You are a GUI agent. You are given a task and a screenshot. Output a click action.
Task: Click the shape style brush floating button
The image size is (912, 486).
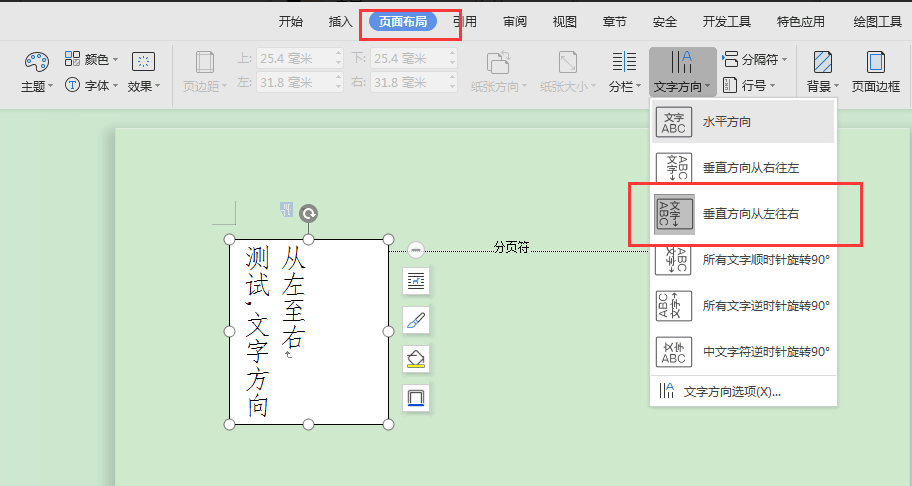pyautogui.click(x=416, y=320)
